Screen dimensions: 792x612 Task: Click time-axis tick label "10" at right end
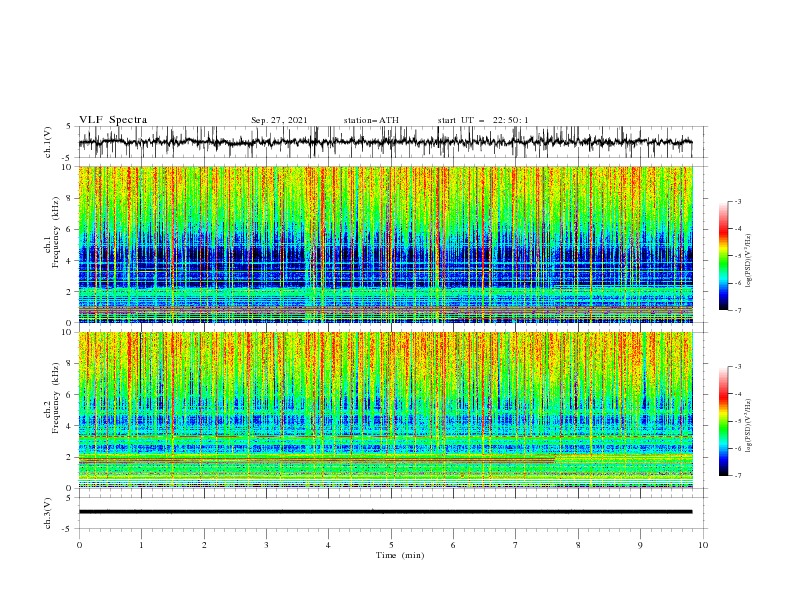[x=703, y=545]
